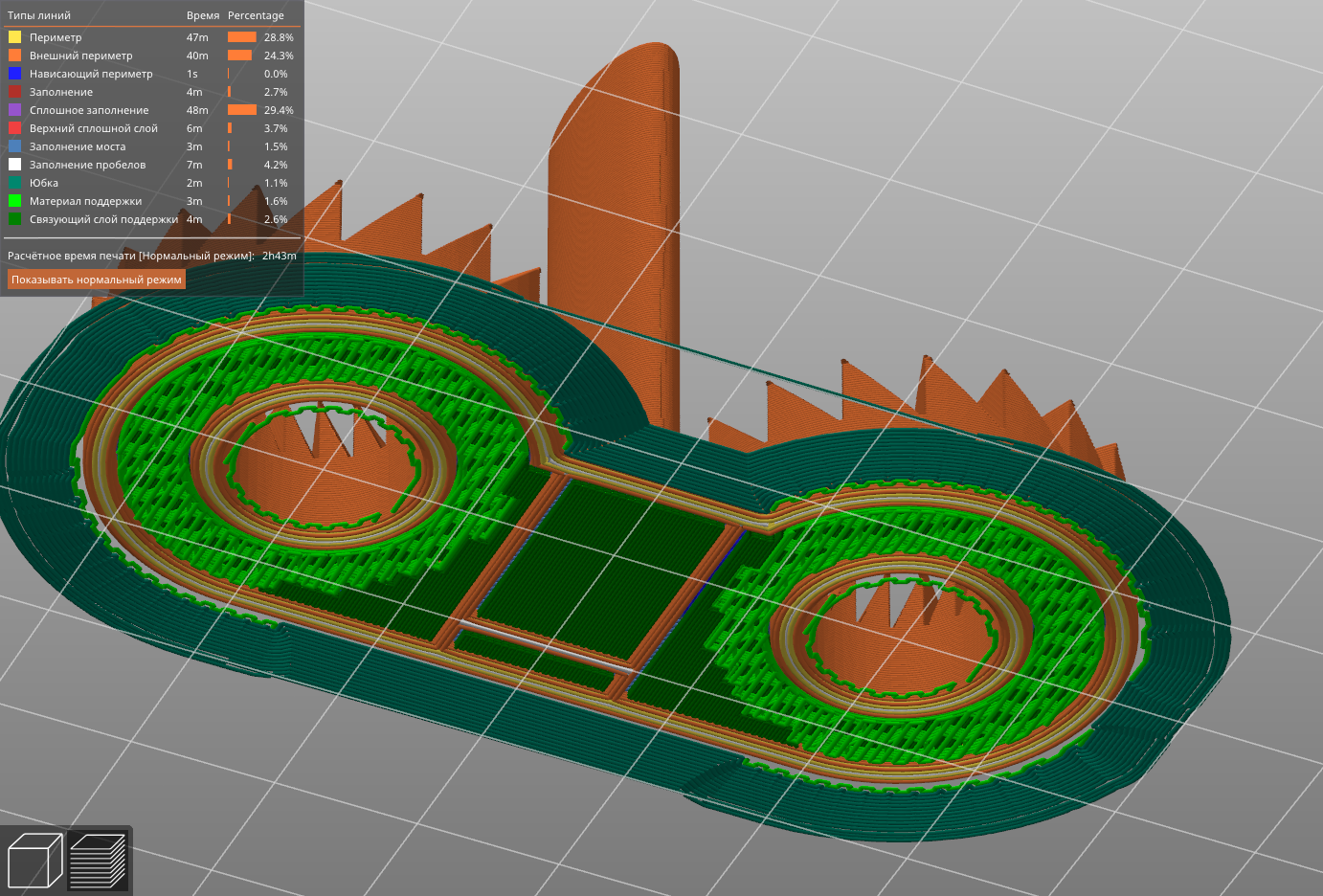Click the Сплошное заполнение percentage bar
Image resolution: width=1323 pixels, height=896 pixels.
(x=242, y=110)
